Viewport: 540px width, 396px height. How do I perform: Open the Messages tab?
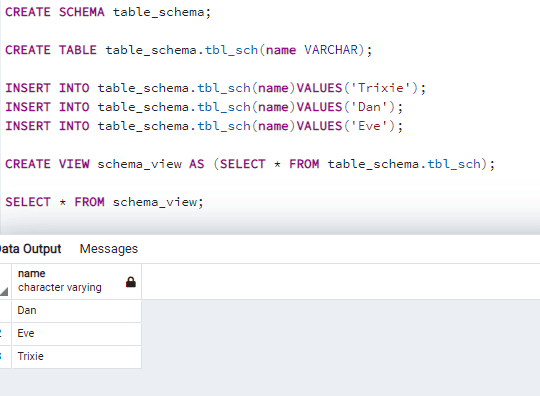[x=109, y=249]
